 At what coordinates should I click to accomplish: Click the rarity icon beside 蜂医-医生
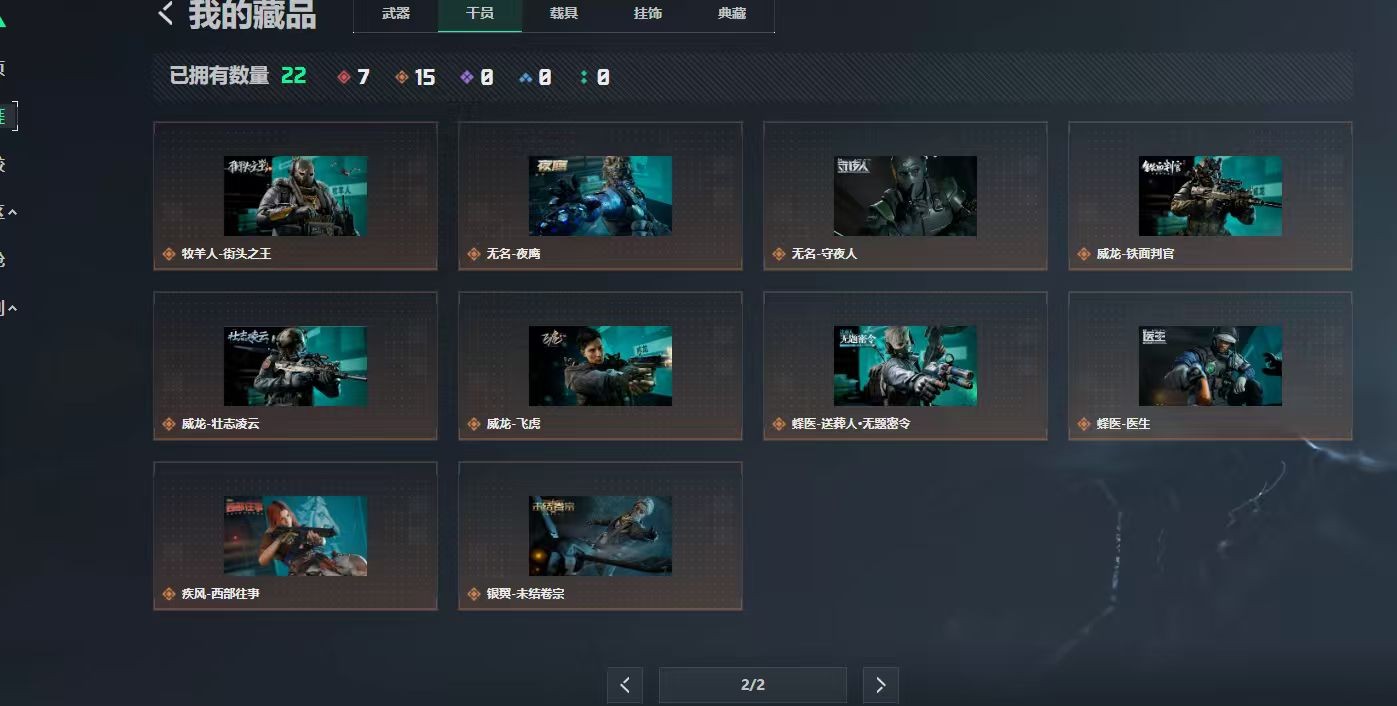click(1084, 424)
